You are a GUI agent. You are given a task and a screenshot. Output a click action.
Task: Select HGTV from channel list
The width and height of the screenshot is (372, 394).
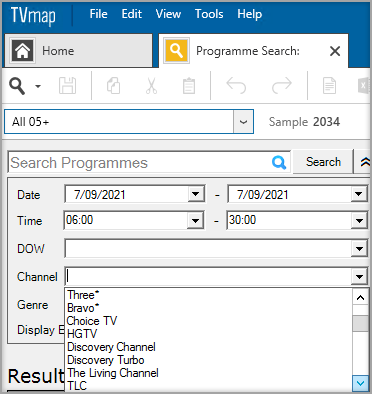click(x=208, y=334)
